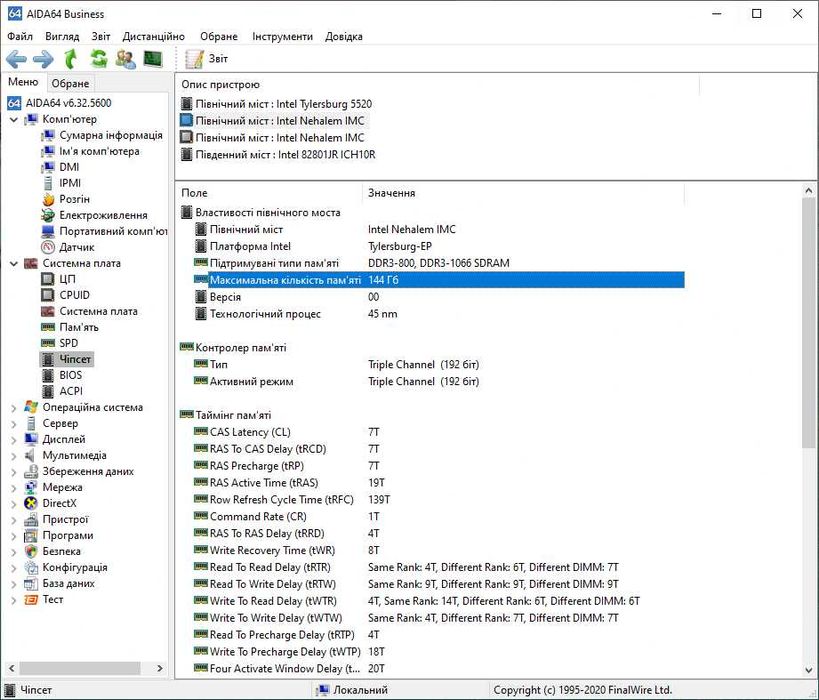819x700 pixels.
Task: Click the details pane scroll down arrow
Action: pyautogui.click(x=809, y=670)
